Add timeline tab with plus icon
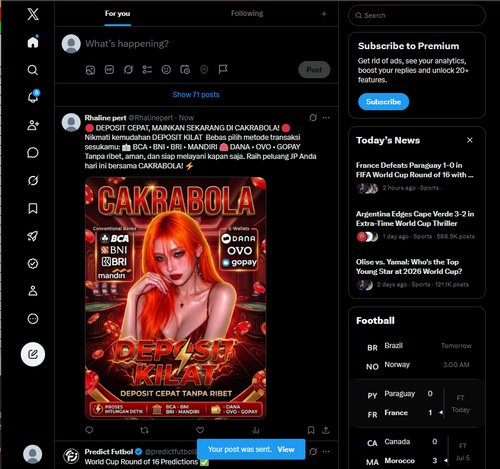 324,14
